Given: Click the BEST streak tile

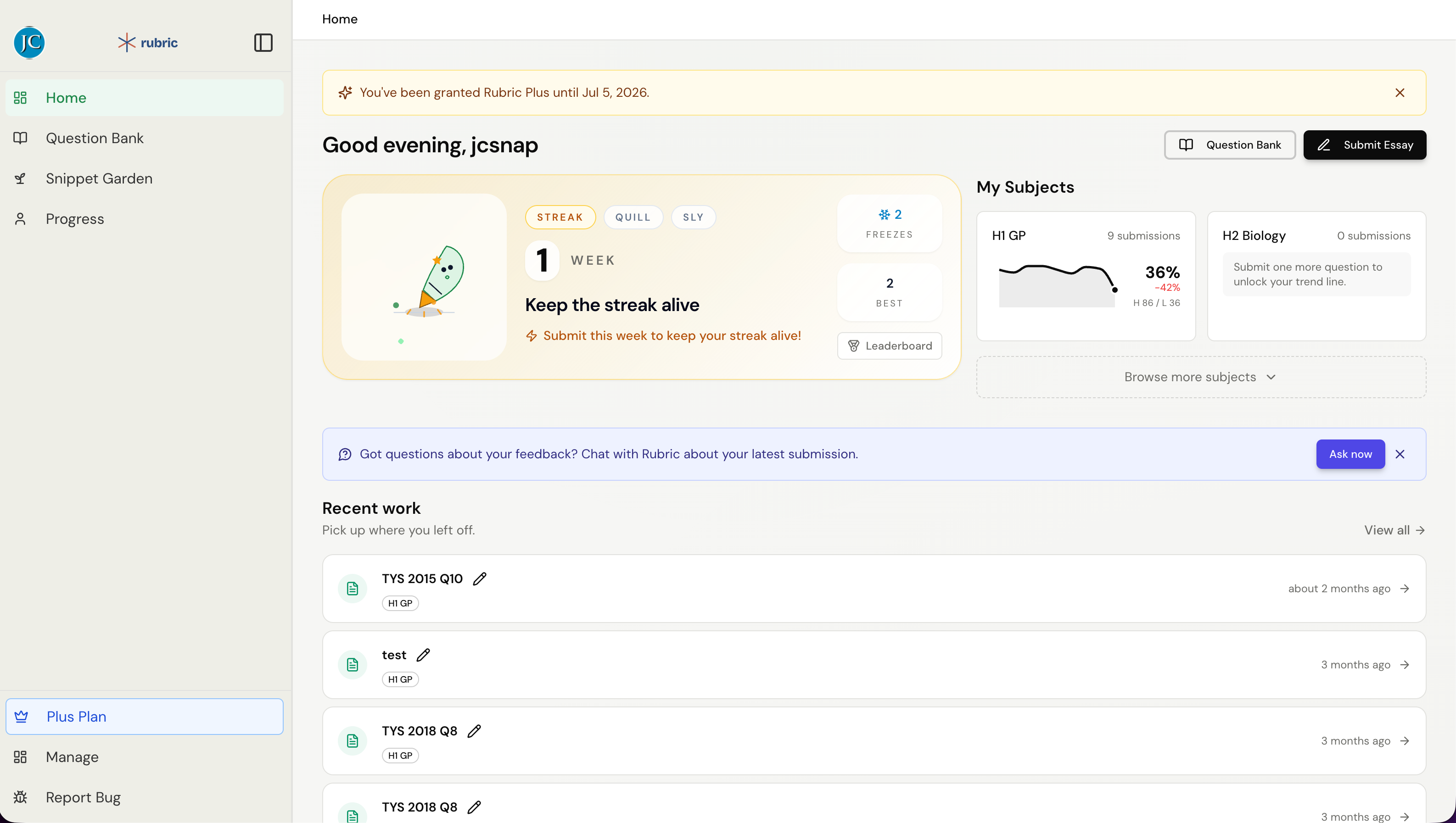Looking at the screenshot, I should pyautogui.click(x=890, y=292).
